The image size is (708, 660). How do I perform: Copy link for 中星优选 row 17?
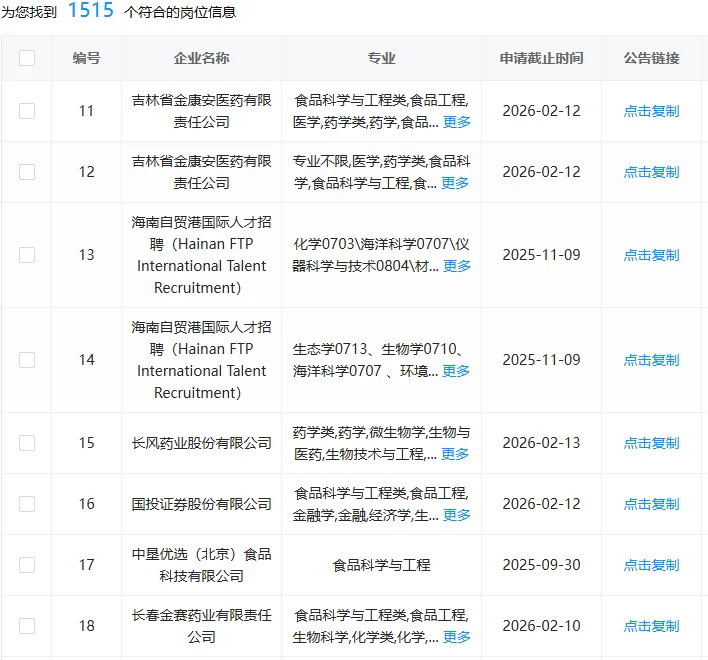[652, 565]
